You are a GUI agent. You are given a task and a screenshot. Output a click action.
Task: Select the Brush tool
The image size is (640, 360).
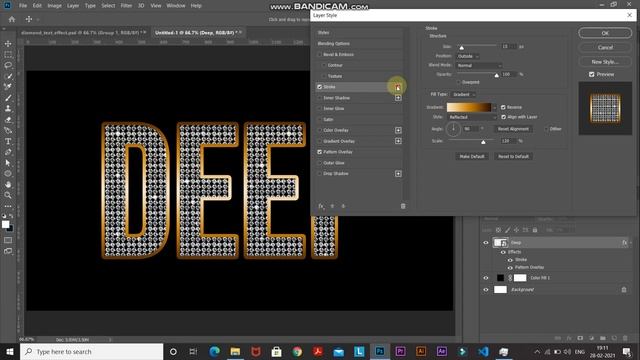pos(8,98)
